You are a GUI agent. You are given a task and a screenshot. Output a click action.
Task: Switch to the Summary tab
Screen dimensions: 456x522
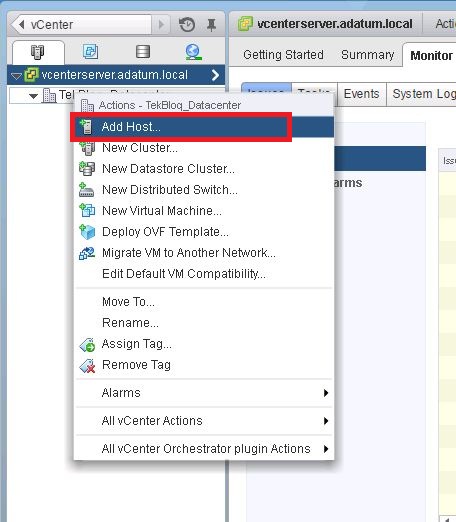367,55
